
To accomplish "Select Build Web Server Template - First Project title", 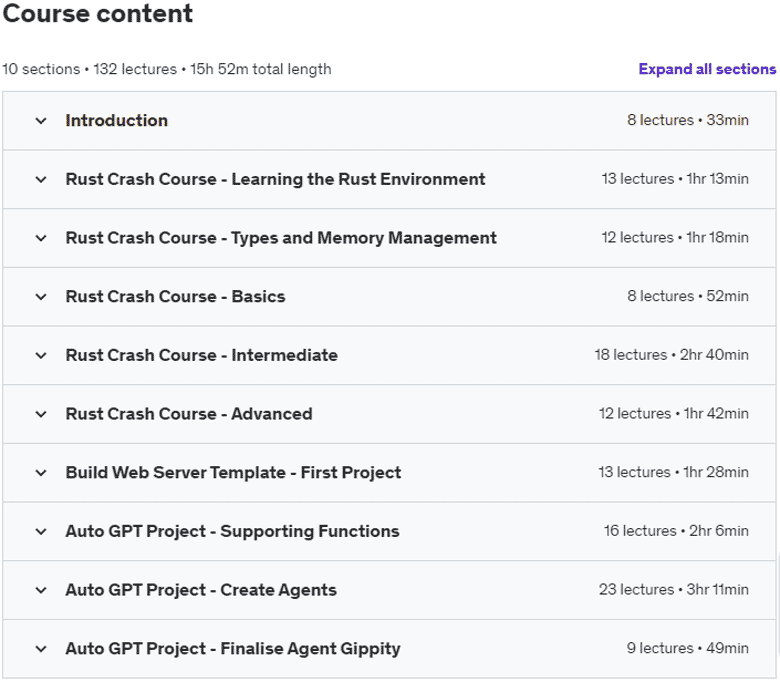I will click(x=233, y=473).
